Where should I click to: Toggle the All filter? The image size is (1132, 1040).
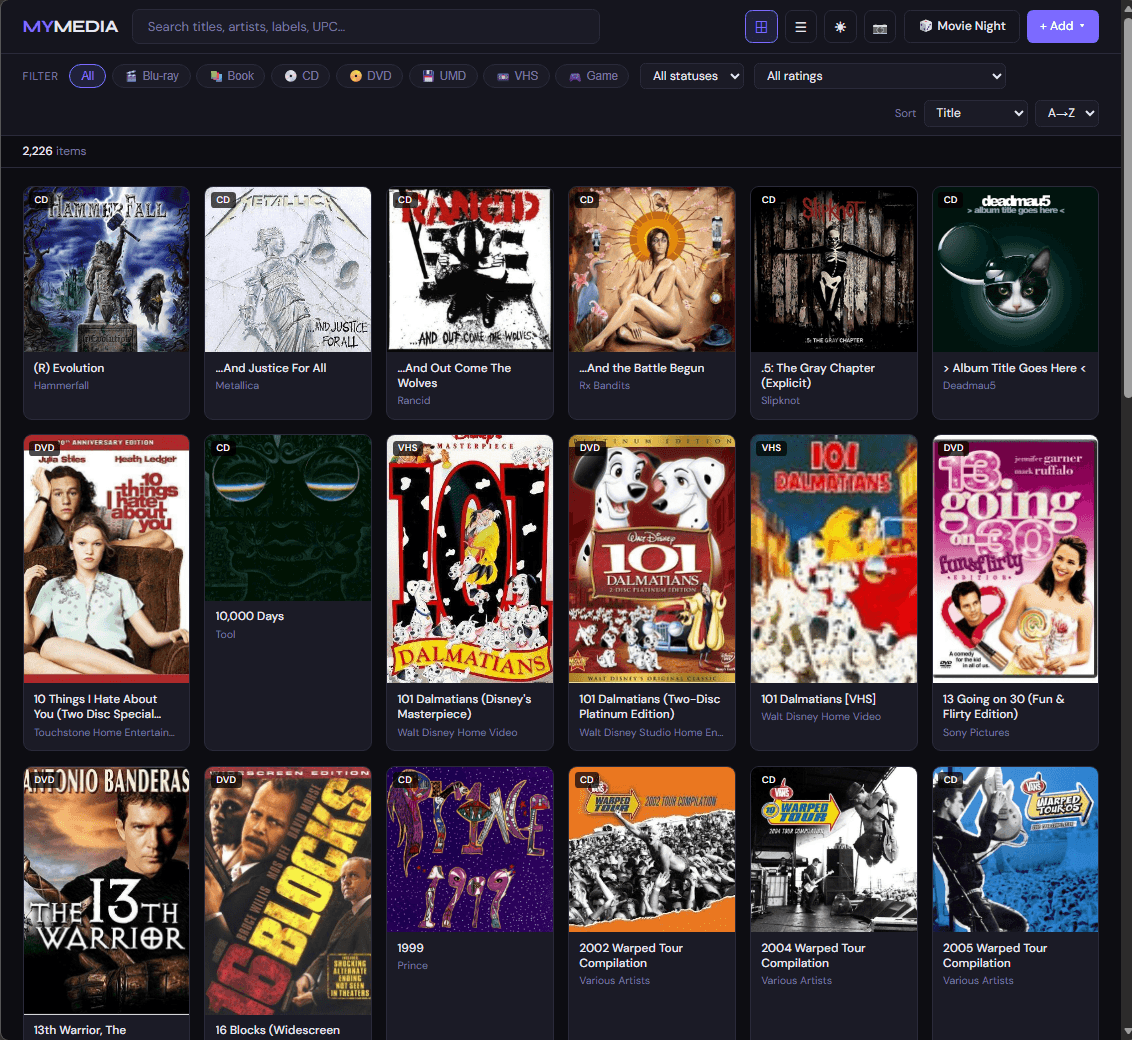pos(87,75)
